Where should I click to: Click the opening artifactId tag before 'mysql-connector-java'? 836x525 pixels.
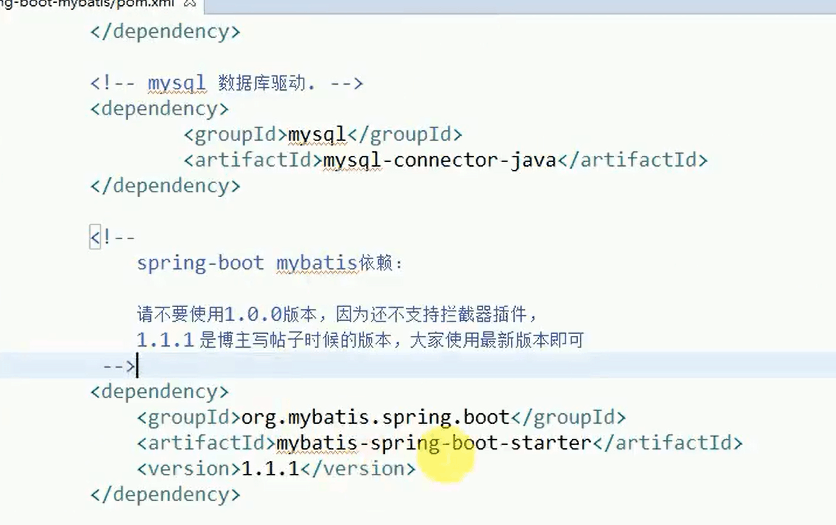coord(253,160)
